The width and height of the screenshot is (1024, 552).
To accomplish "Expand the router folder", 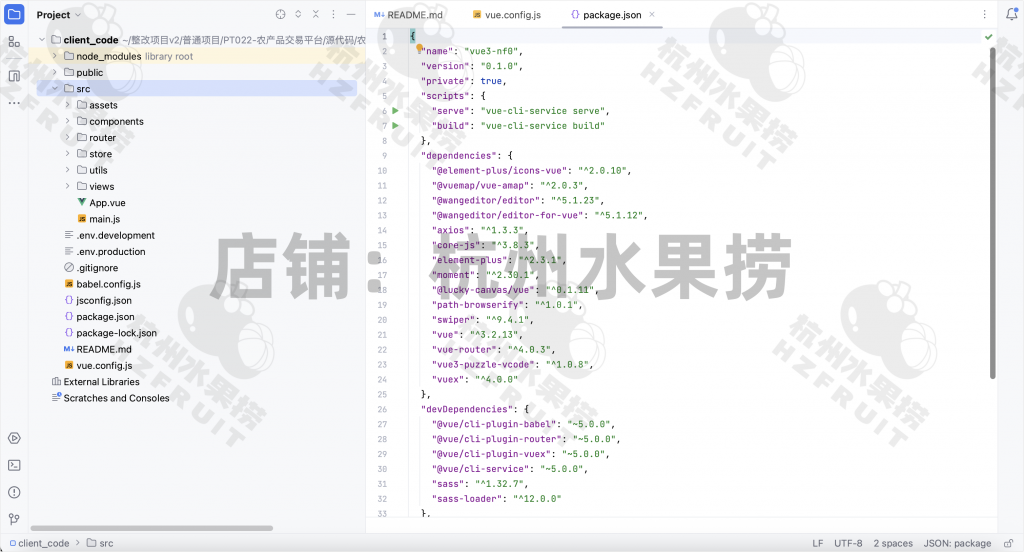I will pos(67,138).
